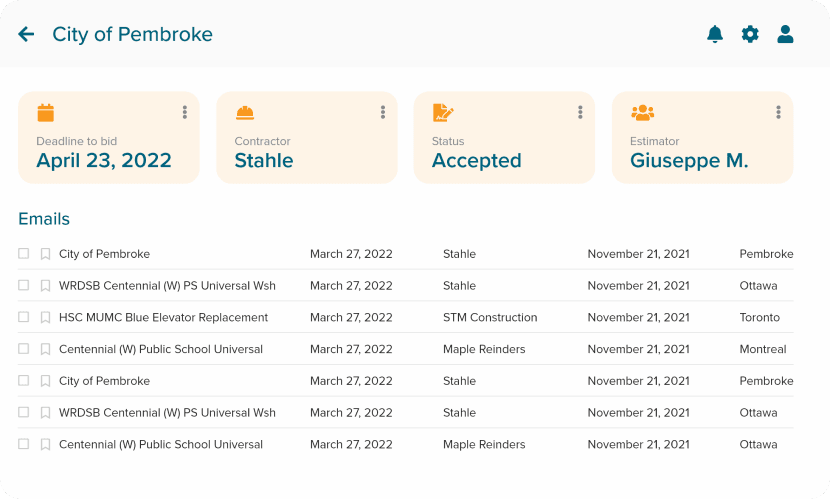Tick the checkbox for the Montreal email row
This screenshot has height=499, width=830.
click(24, 350)
